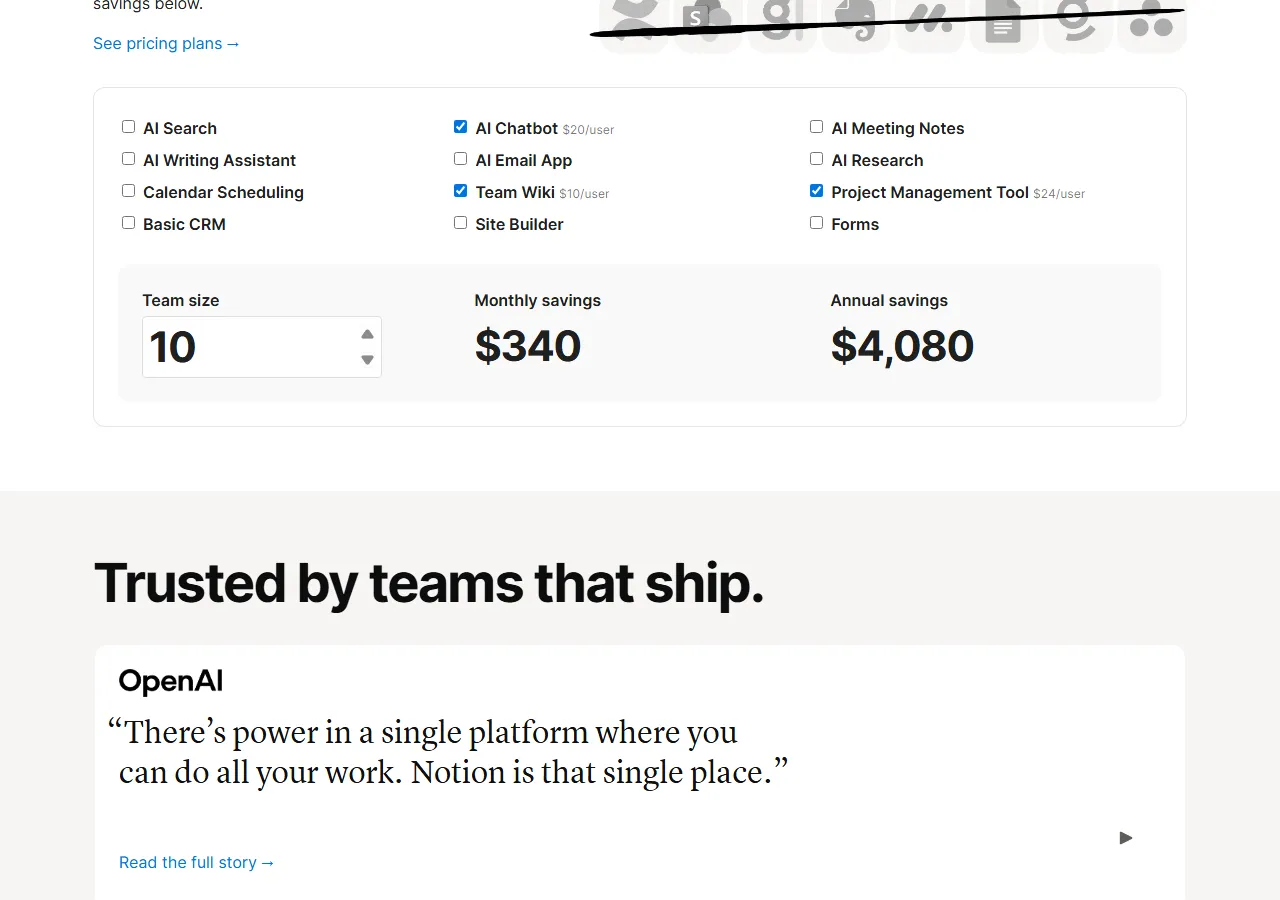Click the Grammarly icon in the app row
The width and height of the screenshot is (1280, 900).
[x=1078, y=20]
